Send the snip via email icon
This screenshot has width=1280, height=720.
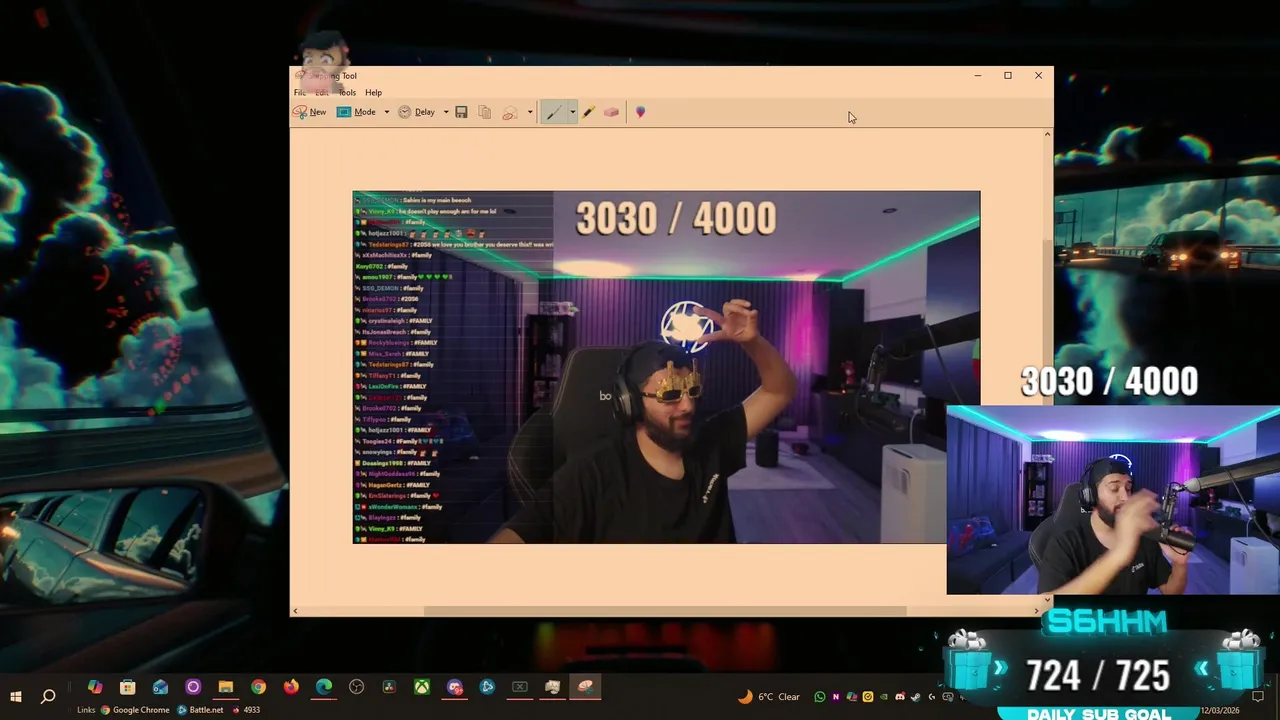click(x=510, y=112)
